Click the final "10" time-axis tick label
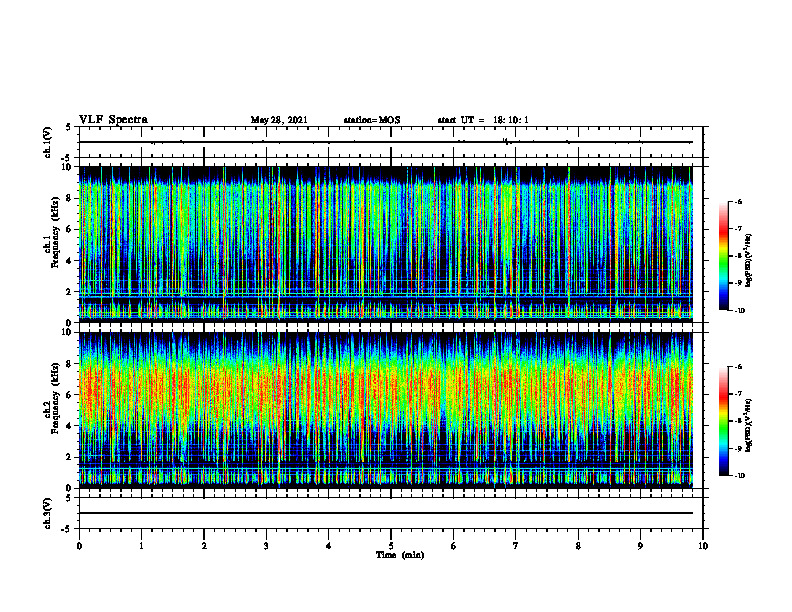Image resolution: width=792 pixels, height=612 pixels. (703, 546)
